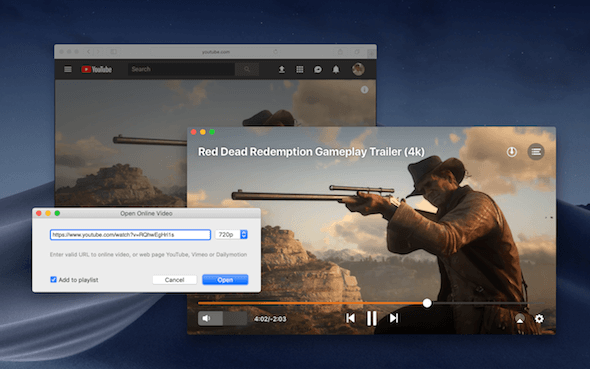The image size is (590, 369).
Task: Click the Cancel button
Action: coord(175,280)
